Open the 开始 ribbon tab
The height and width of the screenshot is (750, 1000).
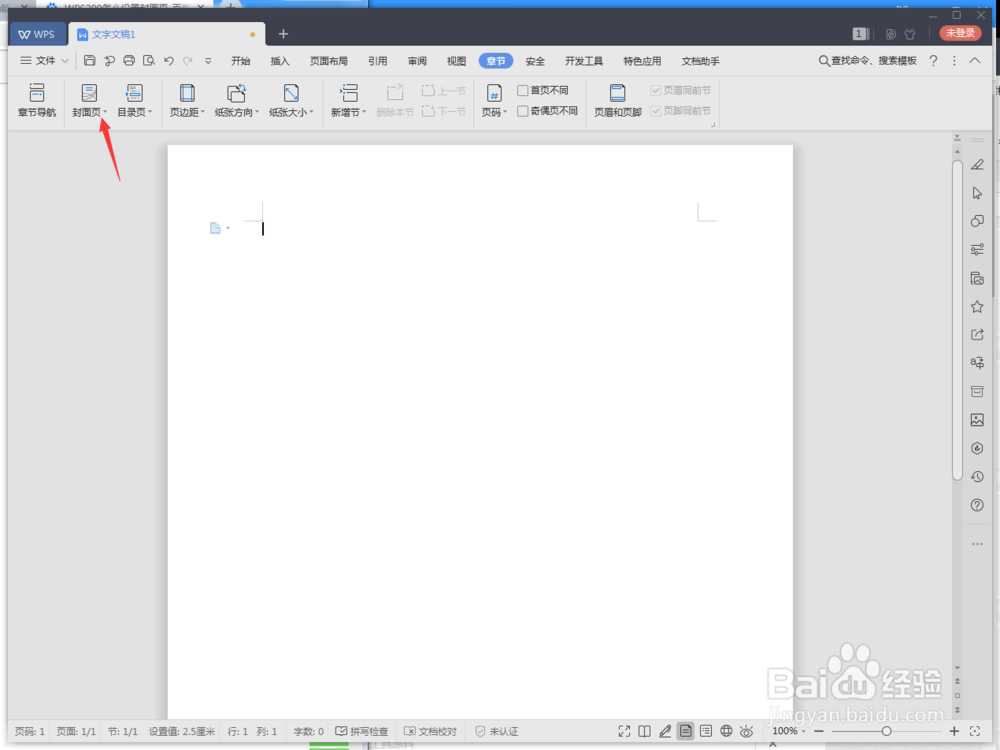click(240, 61)
